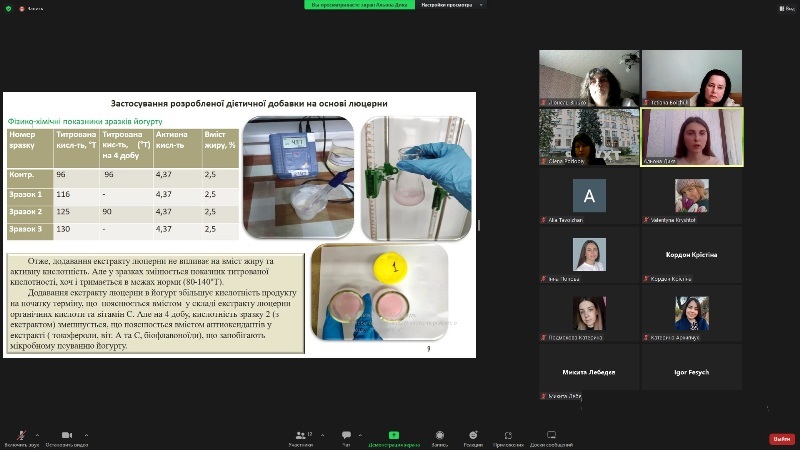Click the 'Фізико-хімічні показники зразків йогурту' heading
800x450 pixels.
coord(85,121)
